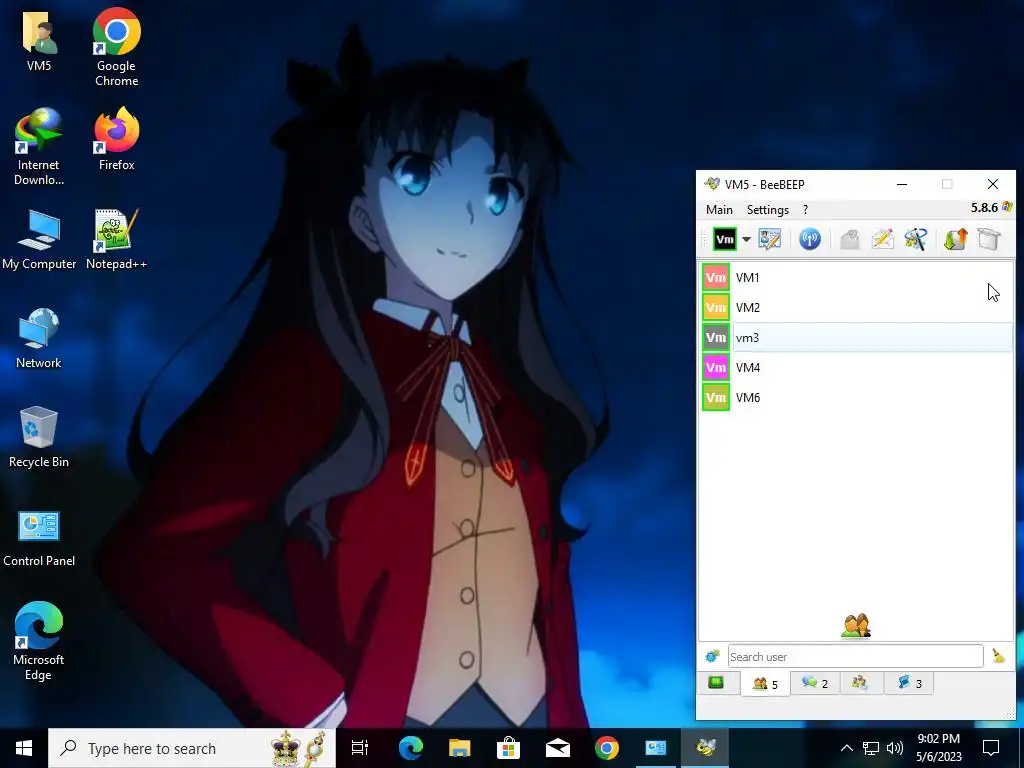This screenshot has height=768, width=1024.
Task: Switch to the blue flag tab showing 3
Action: pyautogui.click(x=909, y=683)
